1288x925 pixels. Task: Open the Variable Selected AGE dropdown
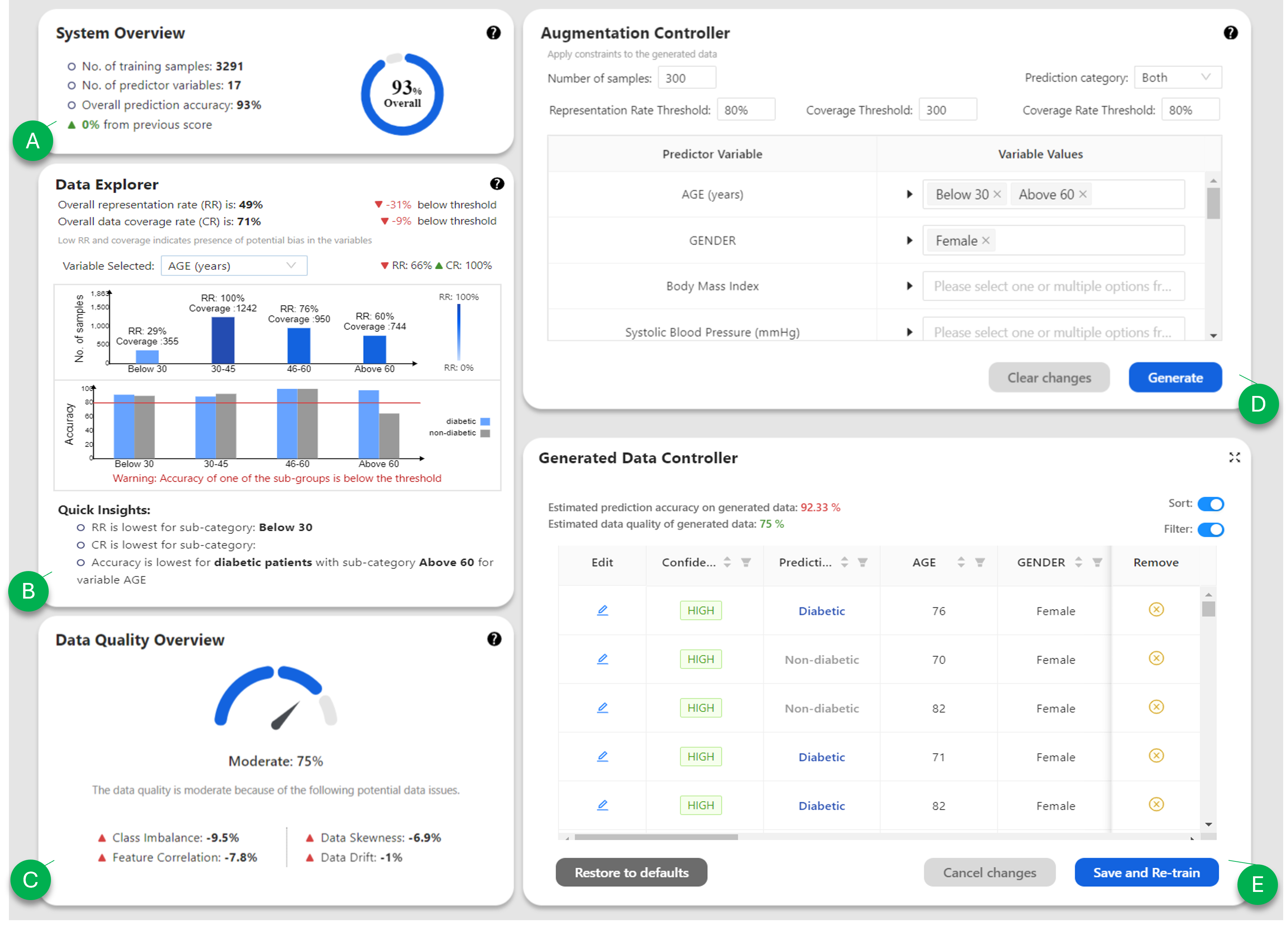point(234,266)
